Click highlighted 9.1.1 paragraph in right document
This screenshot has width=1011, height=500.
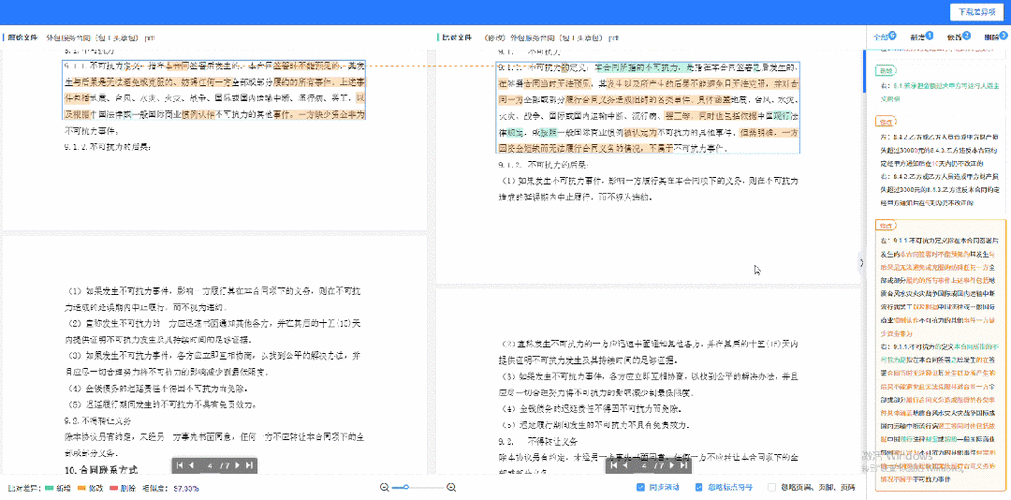[x=648, y=108]
